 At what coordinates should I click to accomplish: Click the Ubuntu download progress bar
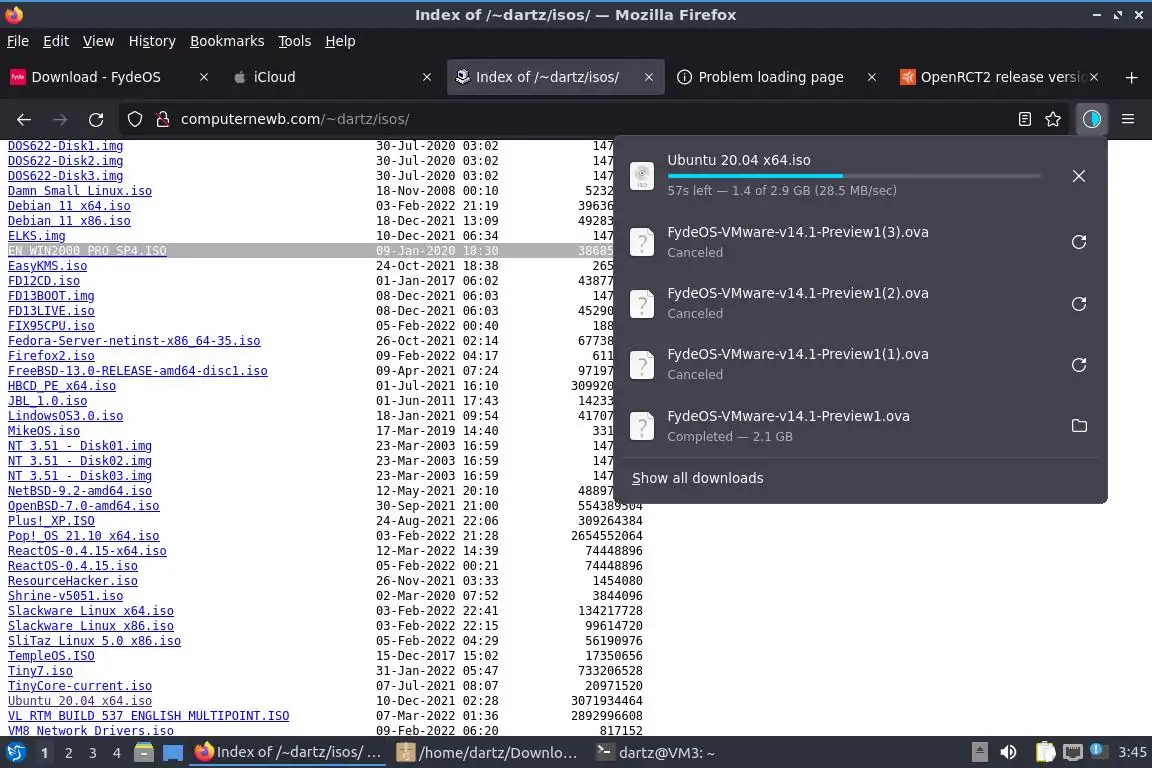854,176
